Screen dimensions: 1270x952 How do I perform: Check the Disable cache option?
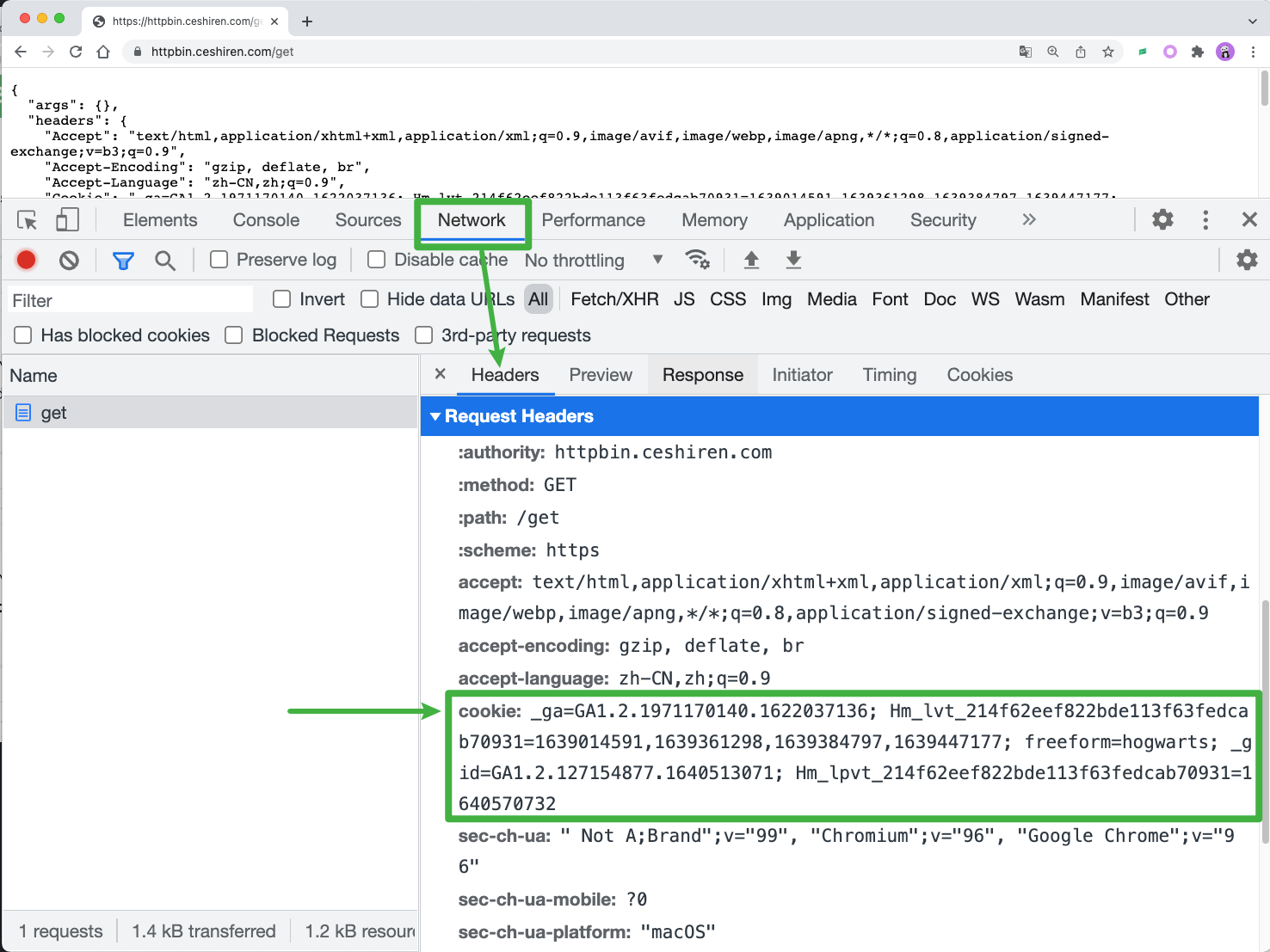click(377, 260)
